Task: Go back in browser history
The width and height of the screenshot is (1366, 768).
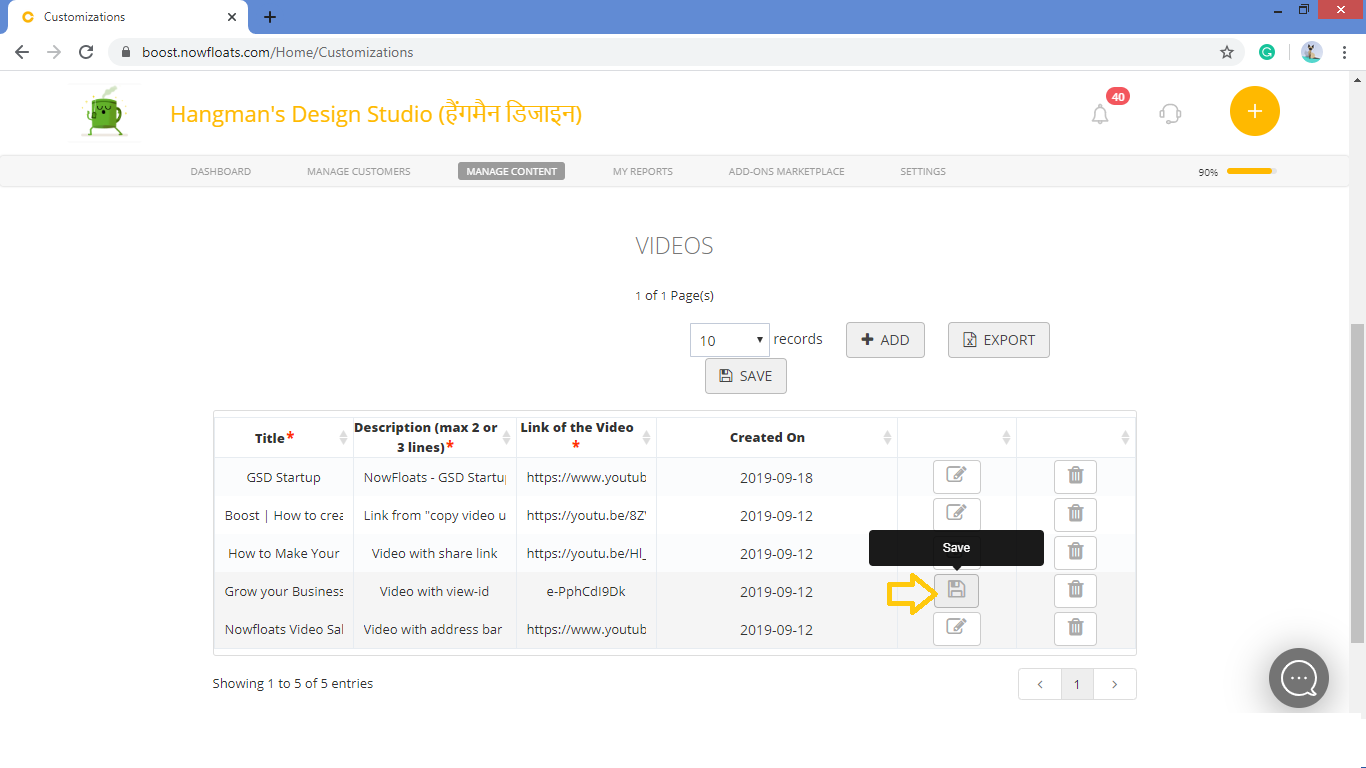Action: click(x=22, y=52)
